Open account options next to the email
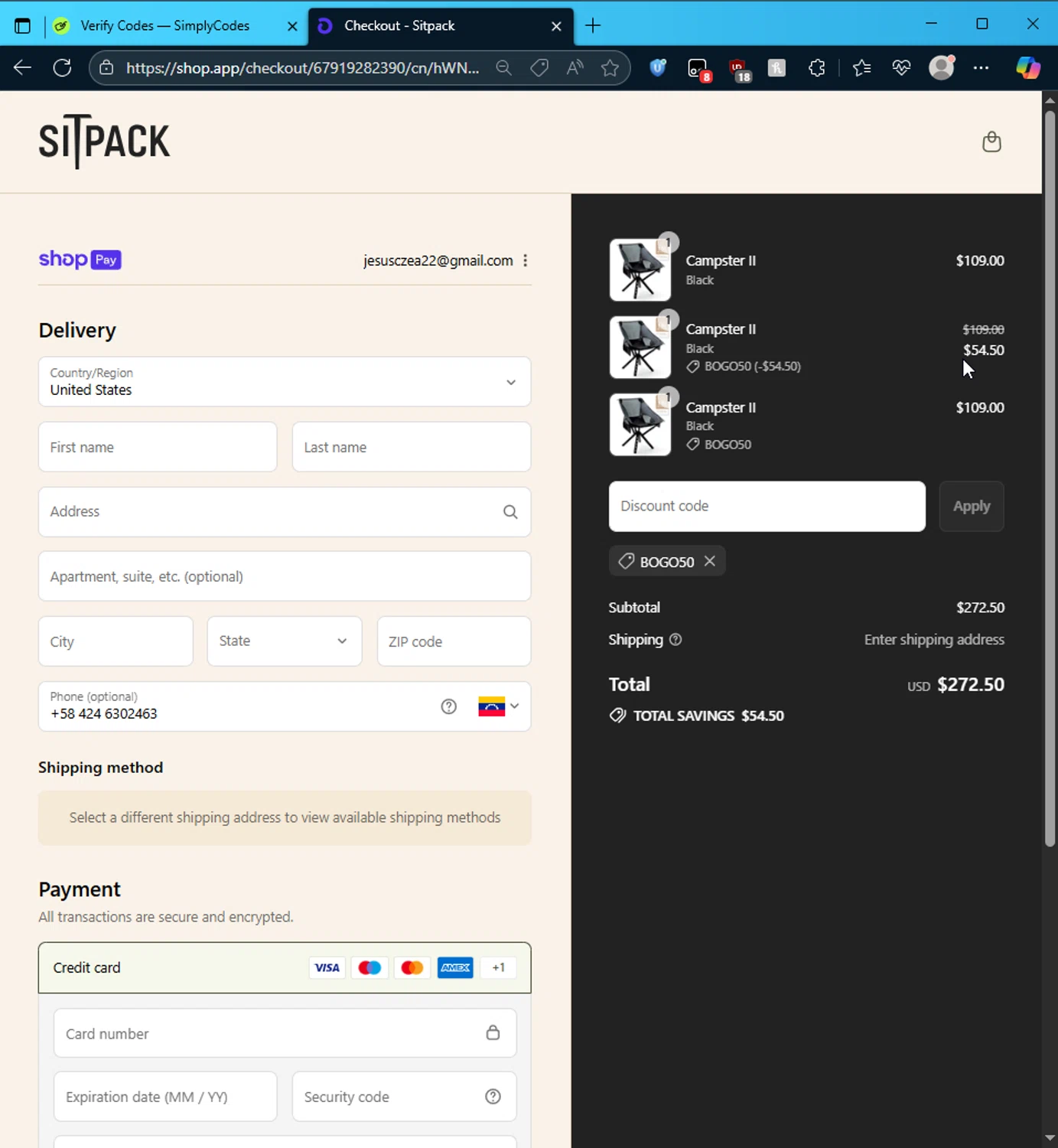This screenshot has height=1148, width=1058. tap(525, 261)
